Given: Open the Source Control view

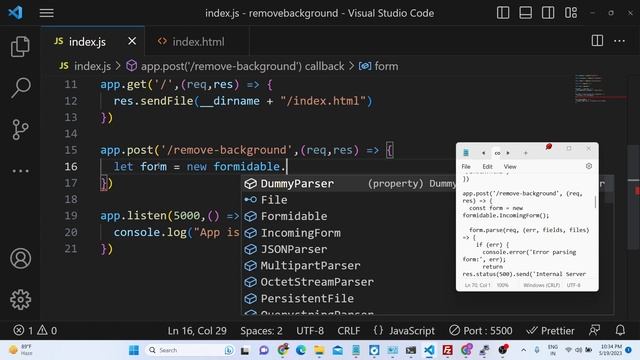Looking at the screenshot, I should pos(20,129).
